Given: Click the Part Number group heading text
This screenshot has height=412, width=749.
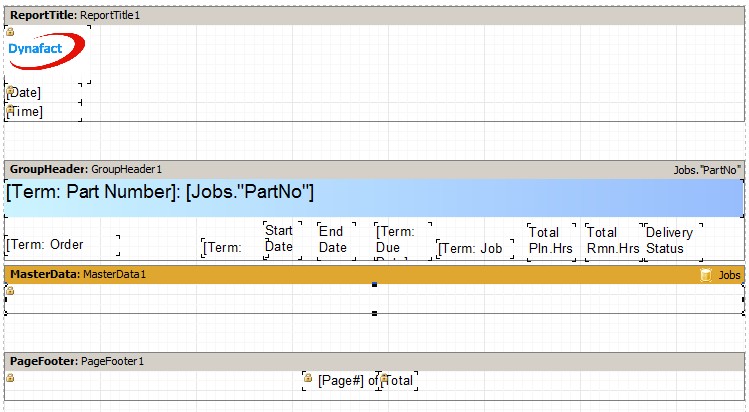Looking at the screenshot, I should pos(160,193).
